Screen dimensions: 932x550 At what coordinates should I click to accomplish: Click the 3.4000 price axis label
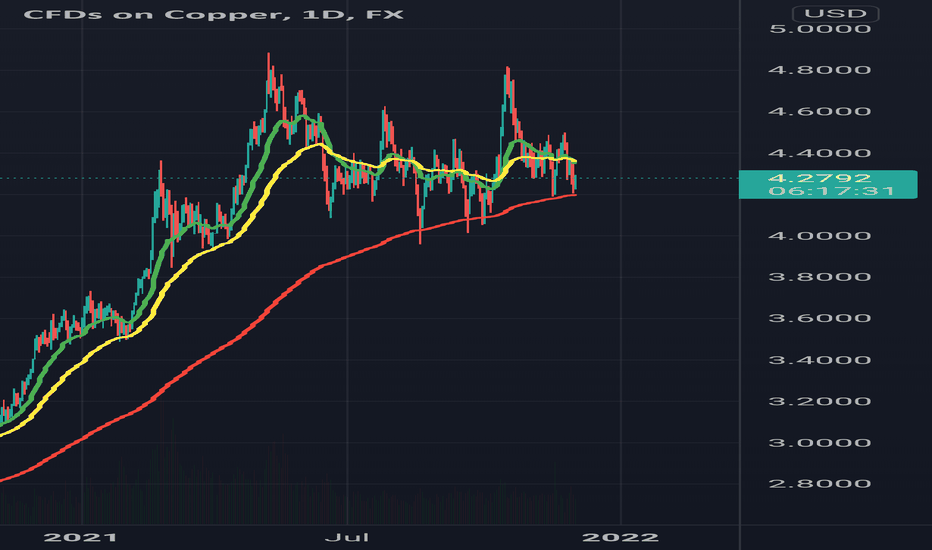click(x=820, y=360)
